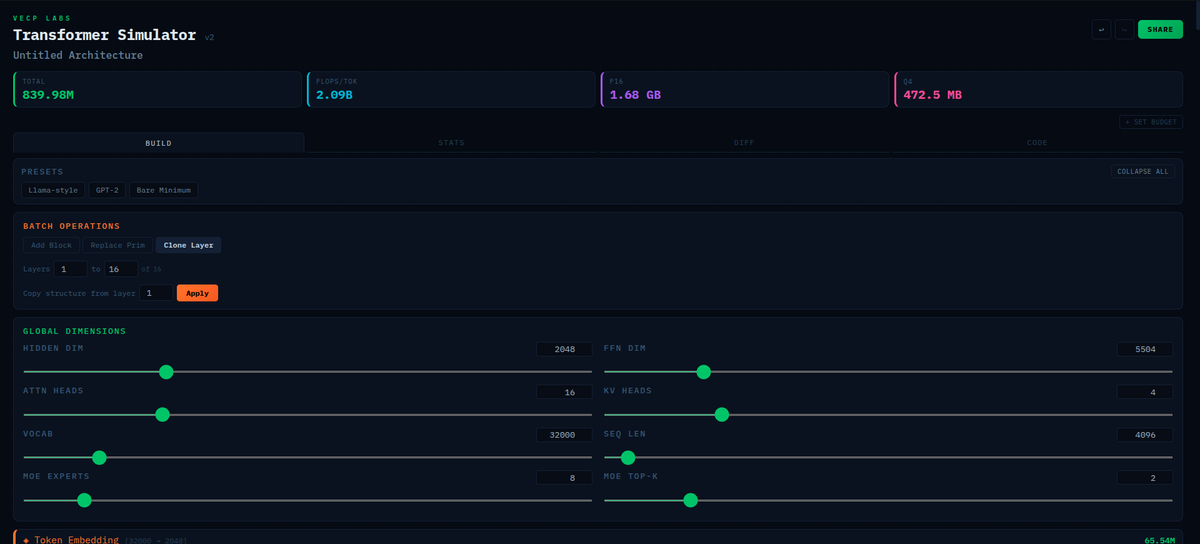Click the Attn Heads value field 16

point(564,392)
